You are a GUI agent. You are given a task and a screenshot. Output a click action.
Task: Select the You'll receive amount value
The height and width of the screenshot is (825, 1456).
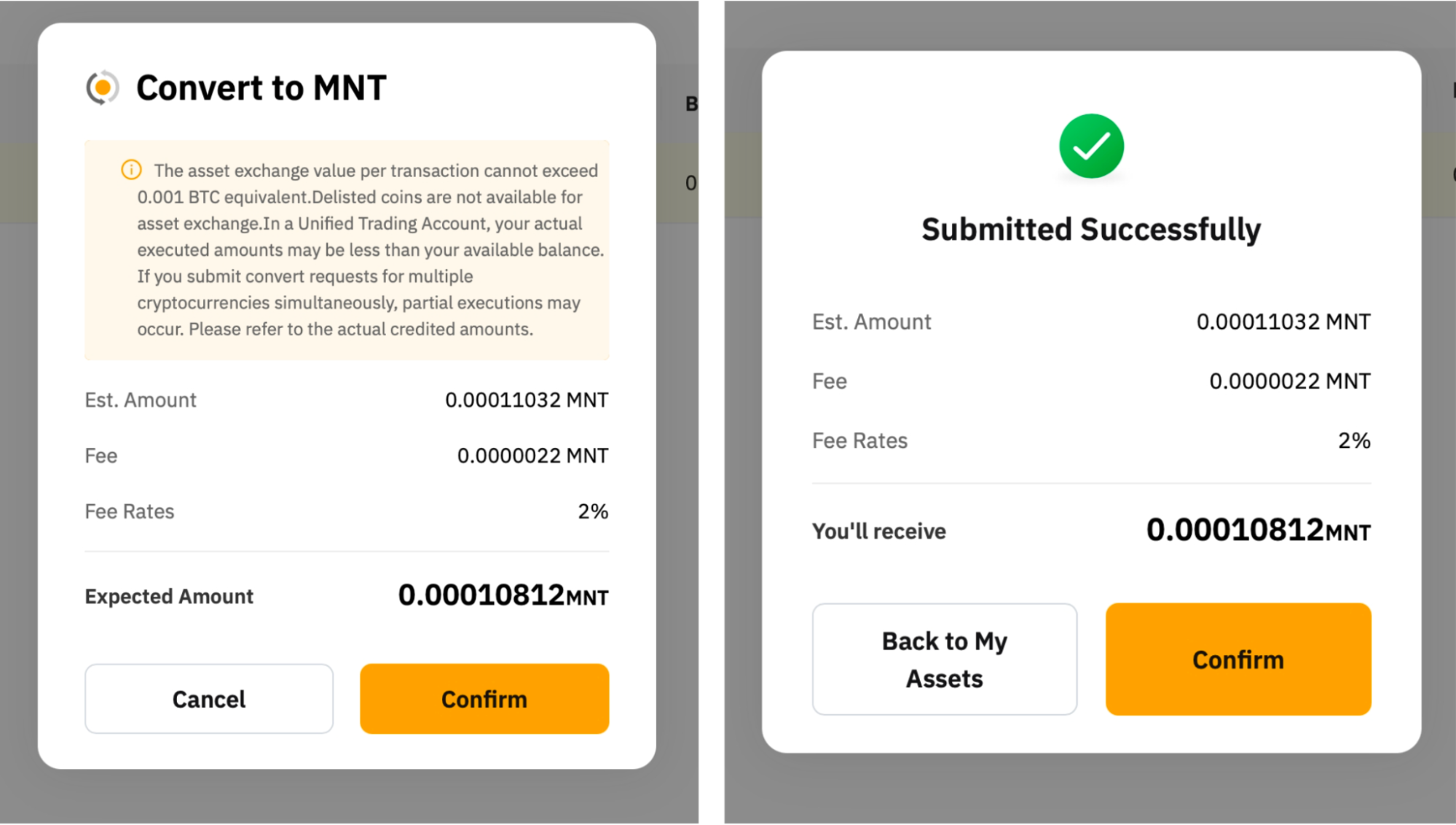pyautogui.click(x=1258, y=530)
